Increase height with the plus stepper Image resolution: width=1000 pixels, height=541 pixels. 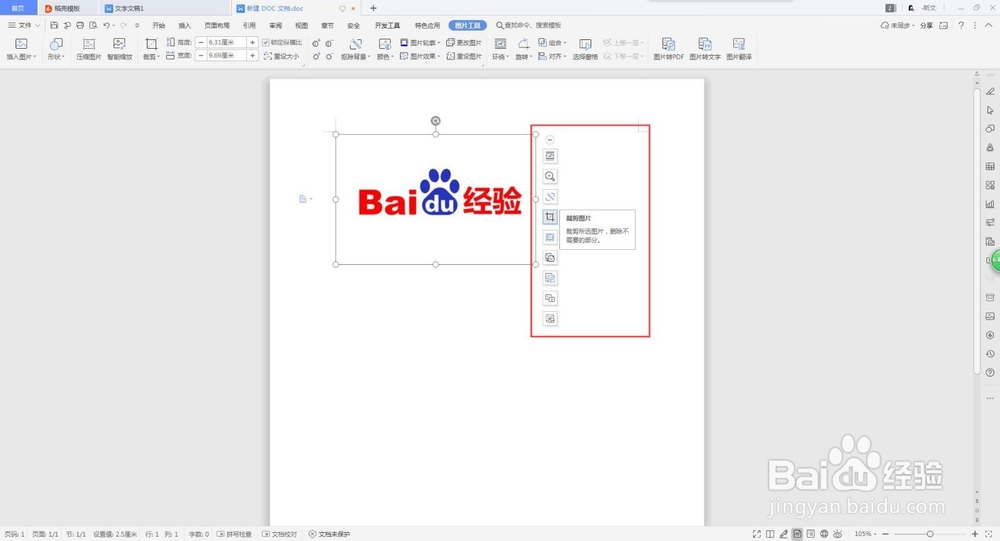pyautogui.click(x=253, y=42)
